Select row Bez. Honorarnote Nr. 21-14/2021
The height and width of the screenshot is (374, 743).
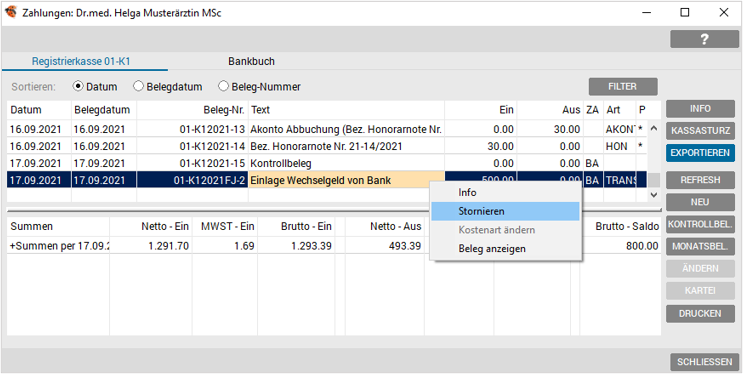(327, 146)
